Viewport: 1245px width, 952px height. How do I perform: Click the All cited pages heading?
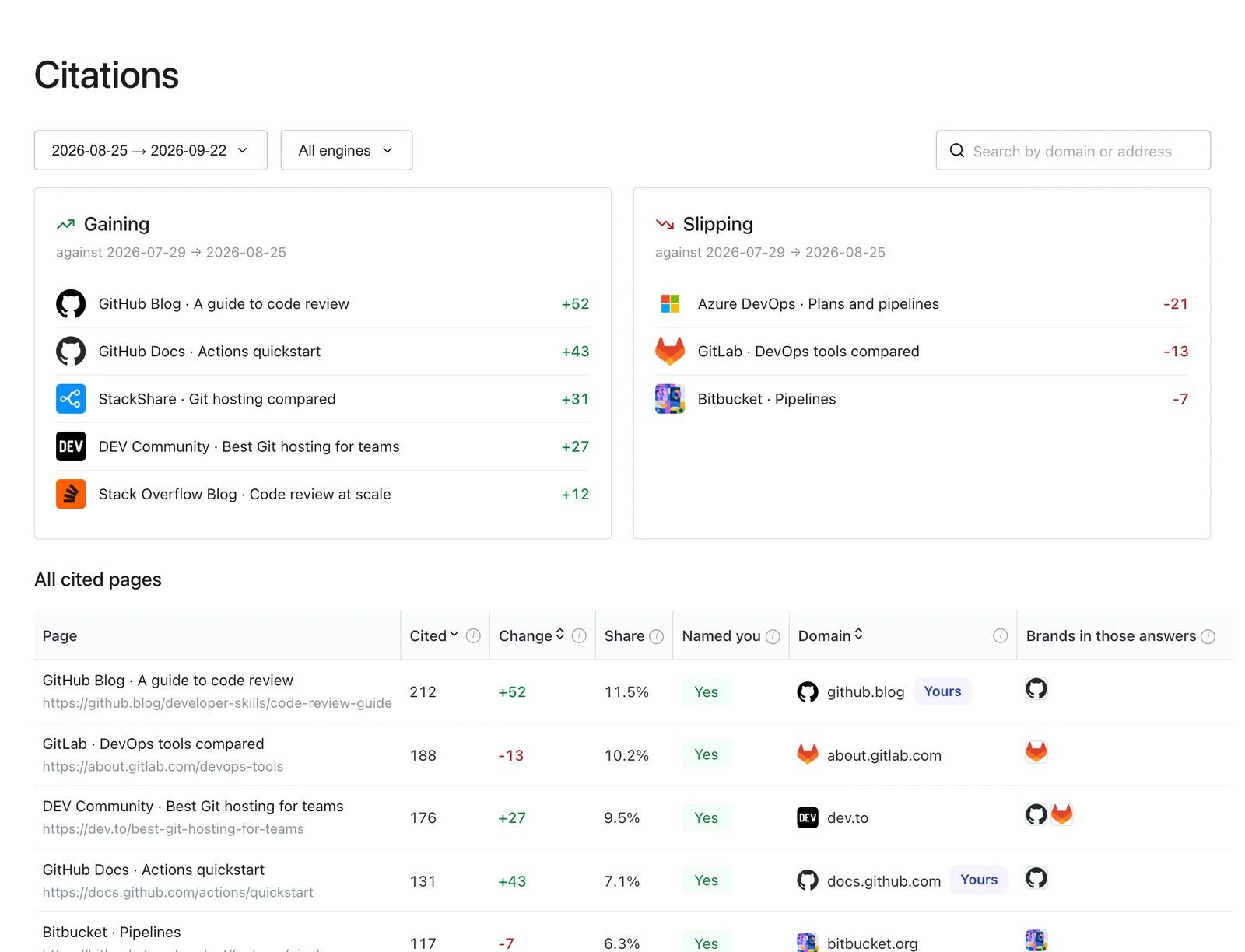pyautogui.click(x=98, y=579)
